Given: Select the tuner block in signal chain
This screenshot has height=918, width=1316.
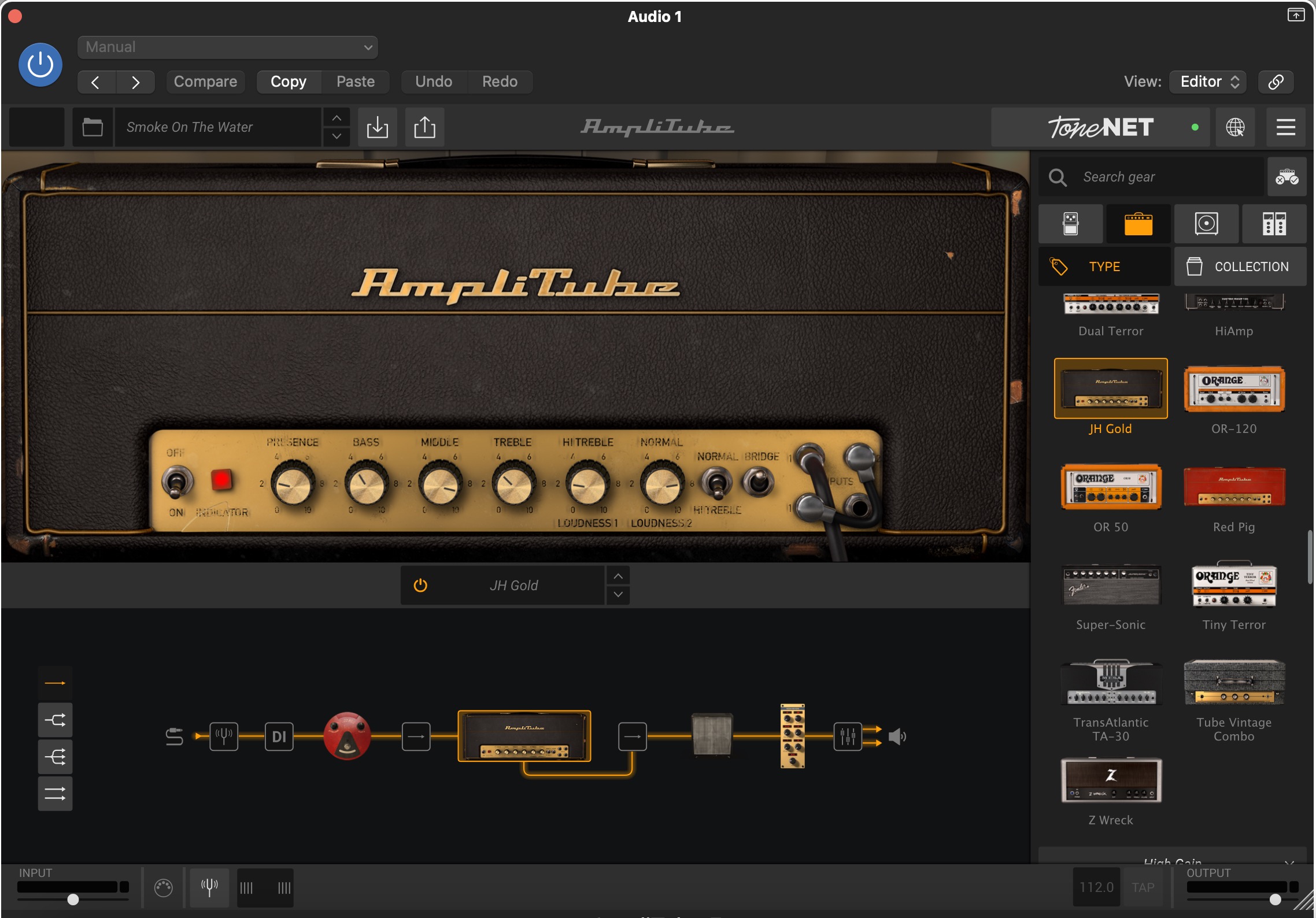Looking at the screenshot, I should click(224, 736).
